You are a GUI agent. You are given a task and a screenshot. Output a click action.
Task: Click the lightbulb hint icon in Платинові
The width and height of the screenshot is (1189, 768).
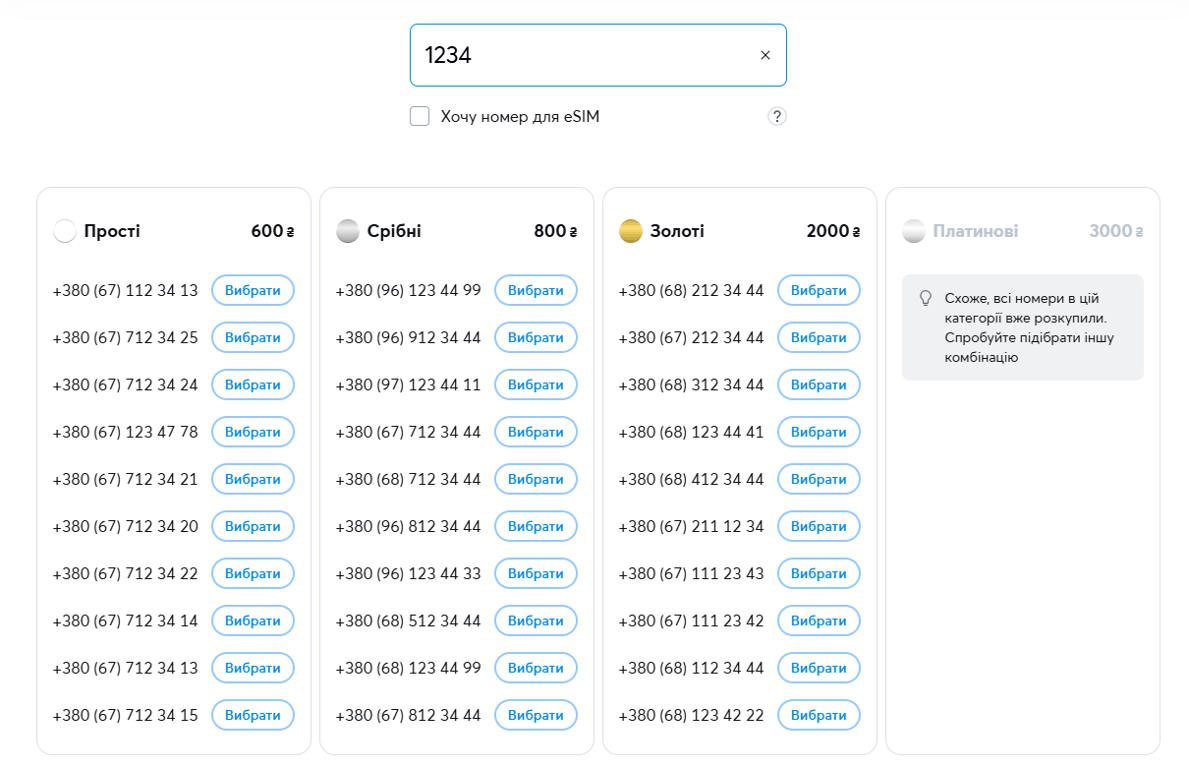point(925,298)
